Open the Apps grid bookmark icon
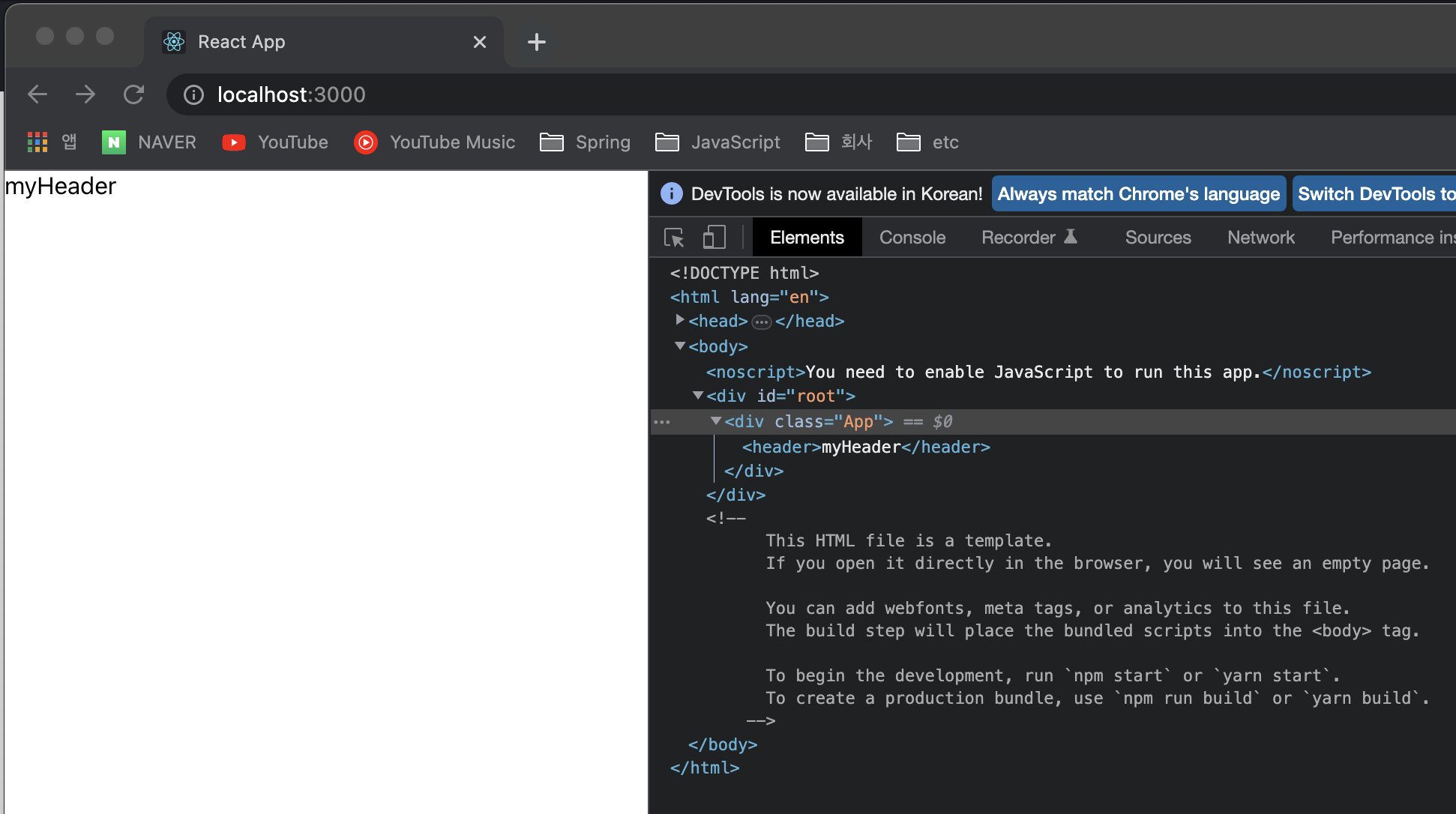Viewport: 1456px width, 814px height. click(x=37, y=142)
